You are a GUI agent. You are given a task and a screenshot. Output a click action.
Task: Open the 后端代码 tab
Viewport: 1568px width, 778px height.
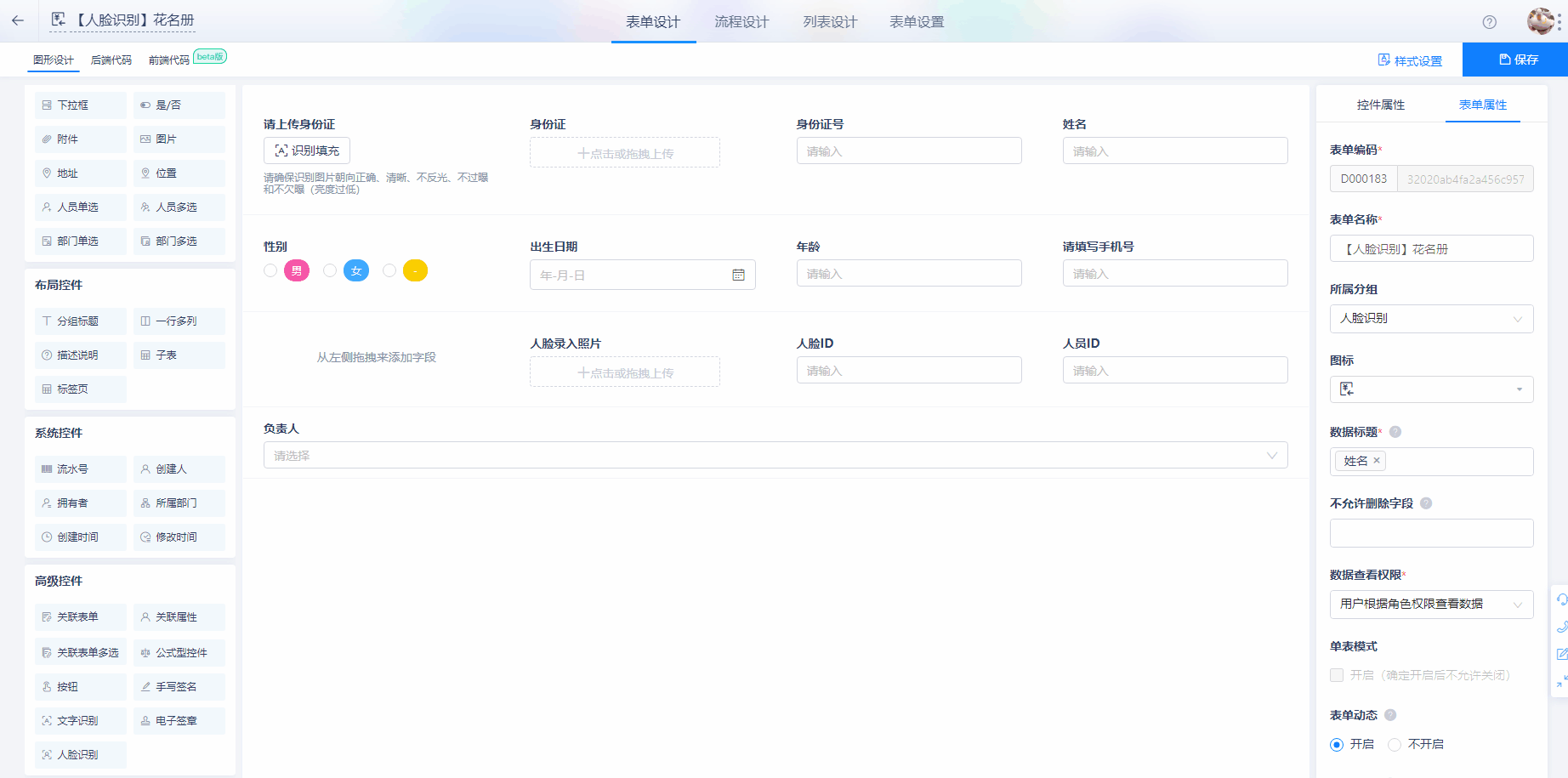pyautogui.click(x=111, y=60)
